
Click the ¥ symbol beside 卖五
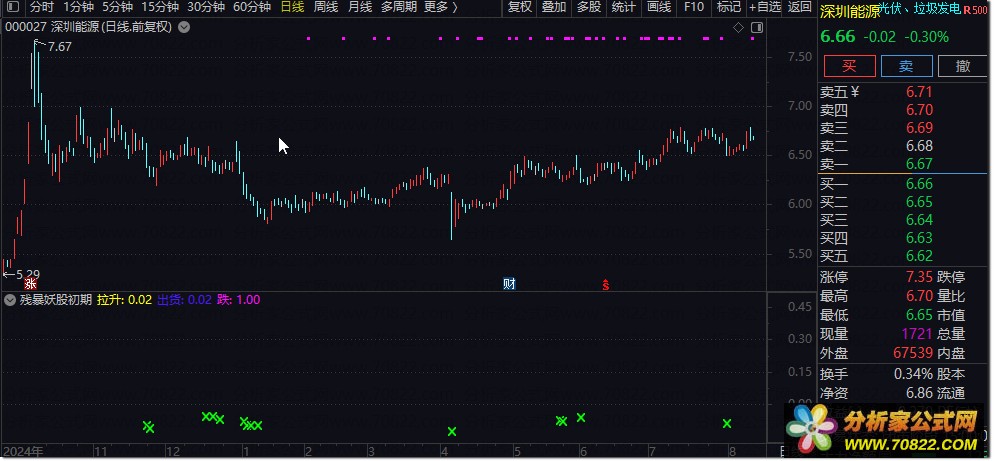click(x=855, y=93)
